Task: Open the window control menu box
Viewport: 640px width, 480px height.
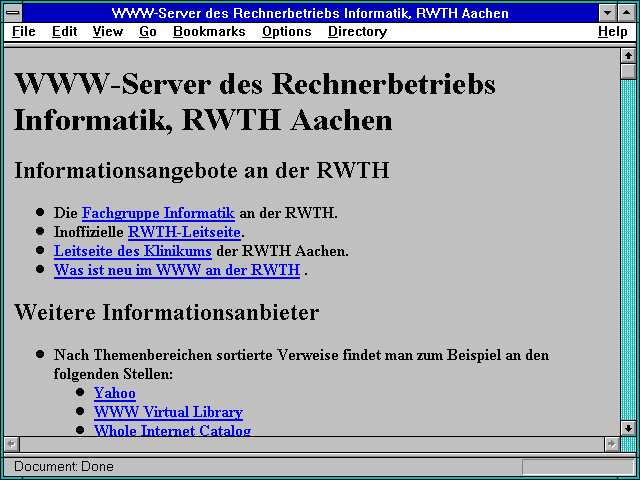Action: pos(13,13)
